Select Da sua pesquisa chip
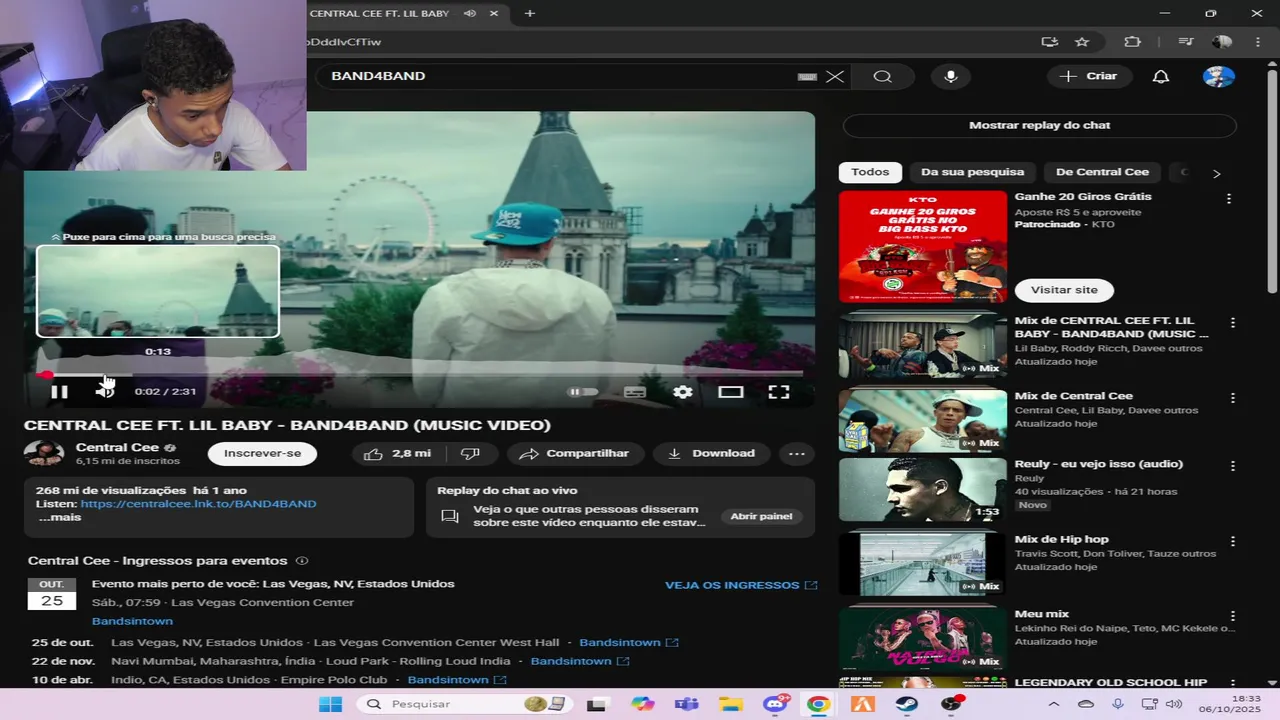Screen dimensions: 1280x720 (x=972, y=172)
